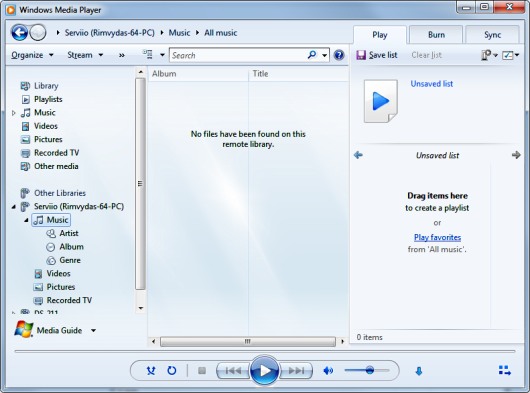Expand the local Music node triangle
The width and height of the screenshot is (530, 393).
[14, 113]
